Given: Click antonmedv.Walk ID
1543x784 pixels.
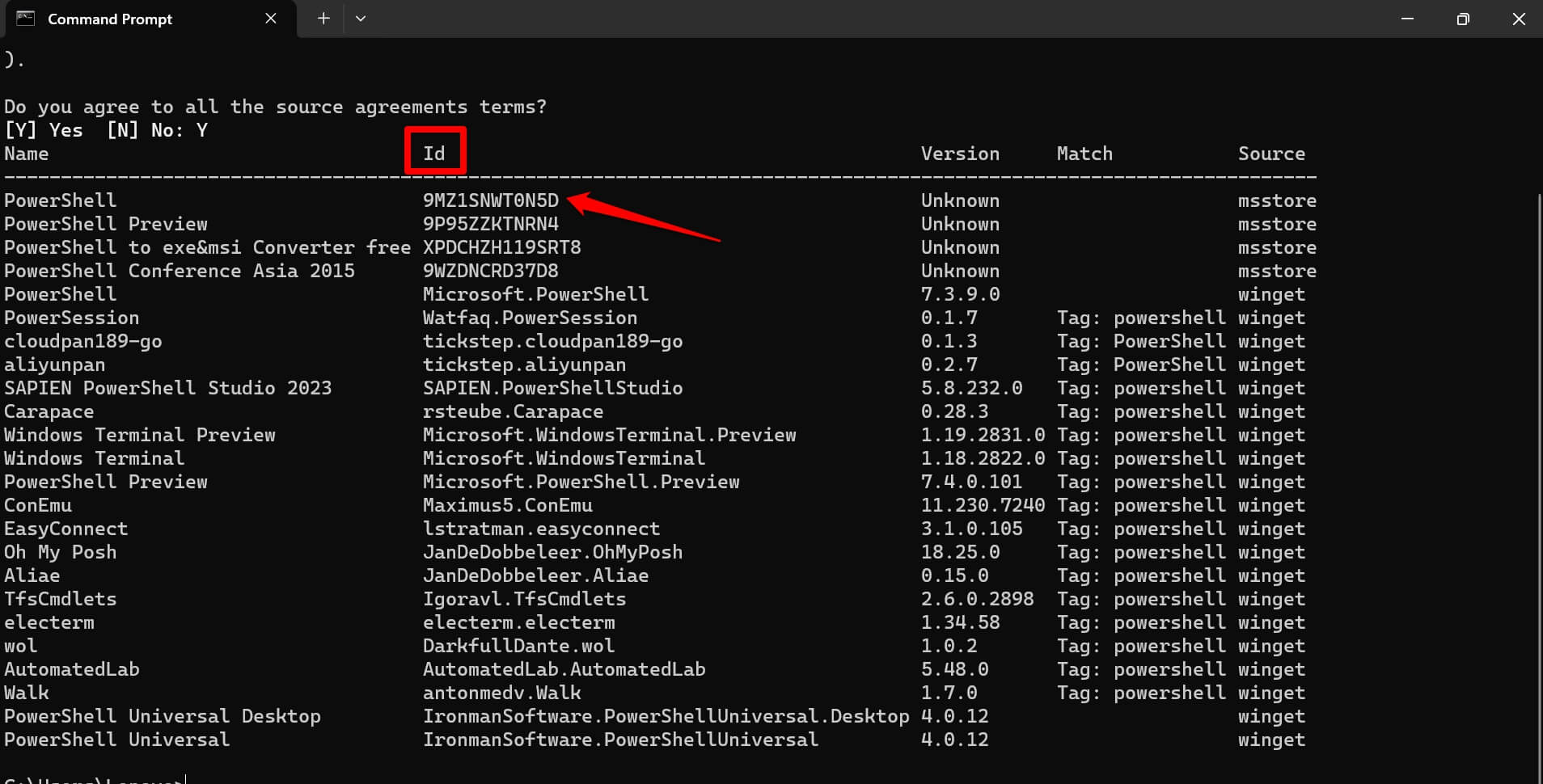Looking at the screenshot, I should coord(502,693).
